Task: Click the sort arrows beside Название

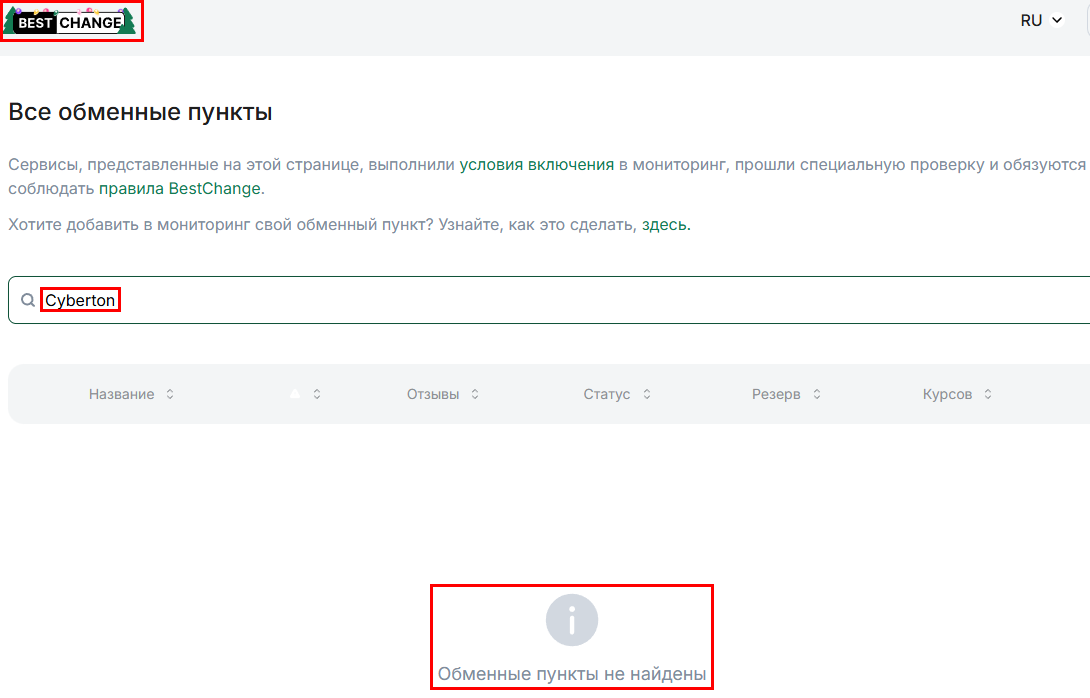Action: point(170,394)
